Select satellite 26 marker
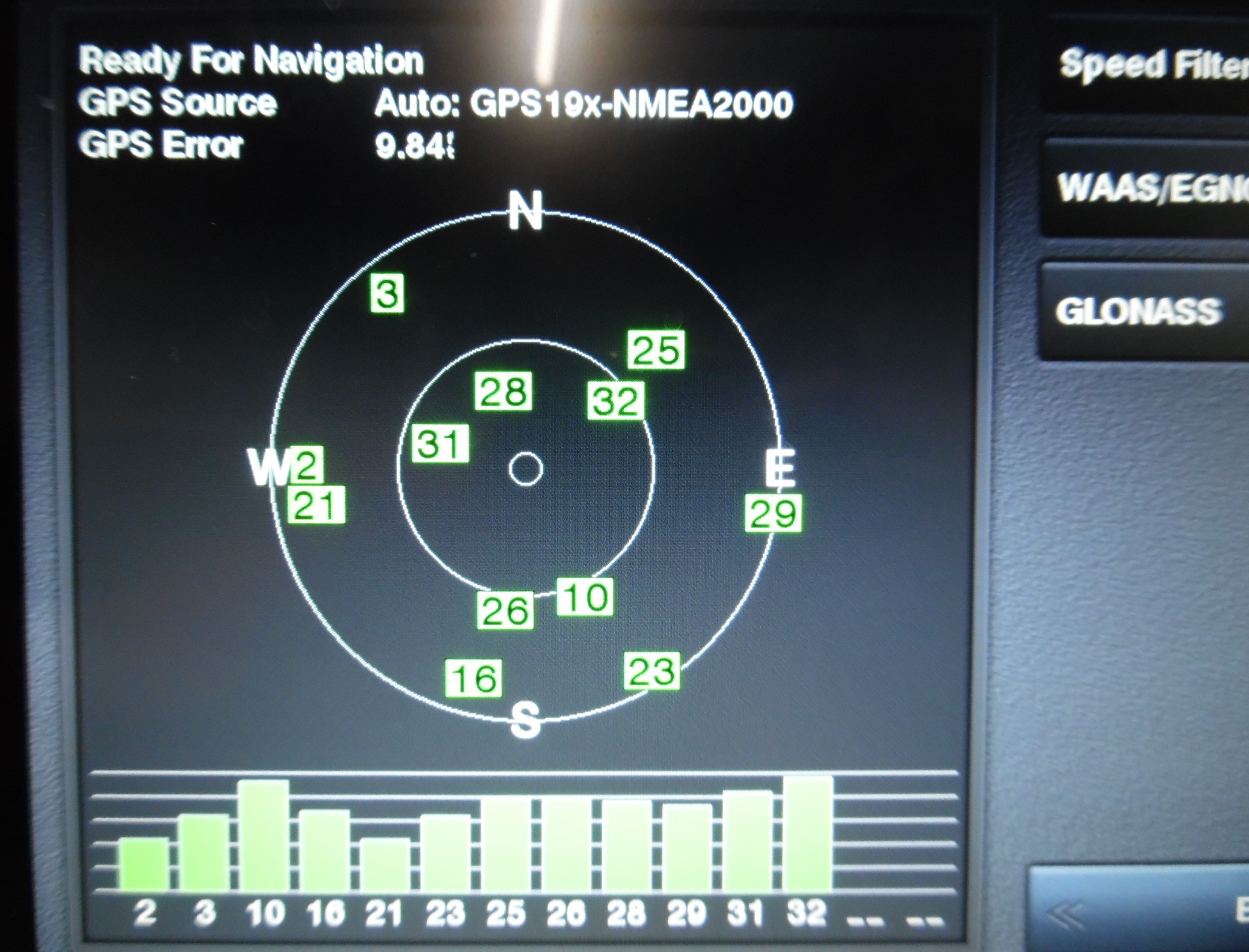1249x952 pixels. click(505, 610)
